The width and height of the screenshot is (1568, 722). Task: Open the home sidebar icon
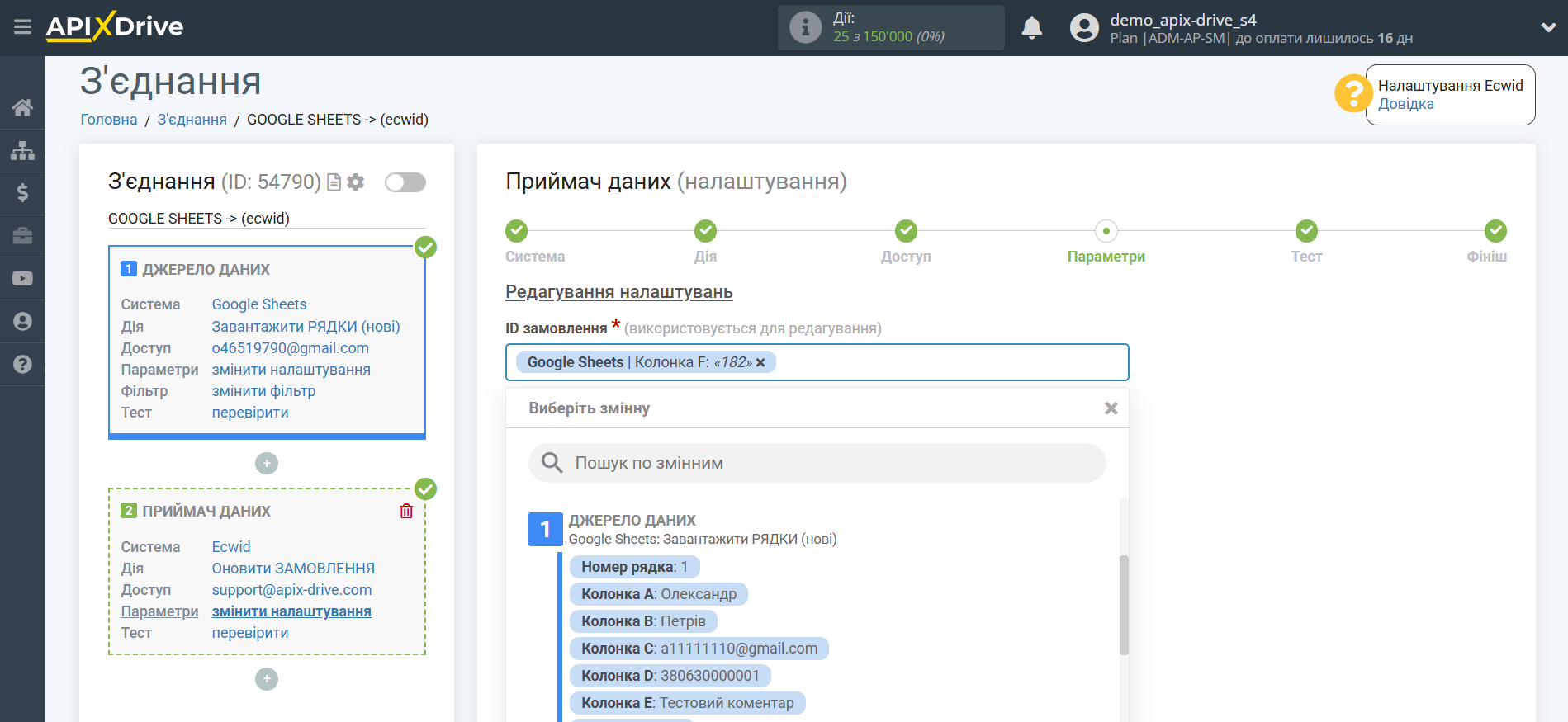[22, 107]
